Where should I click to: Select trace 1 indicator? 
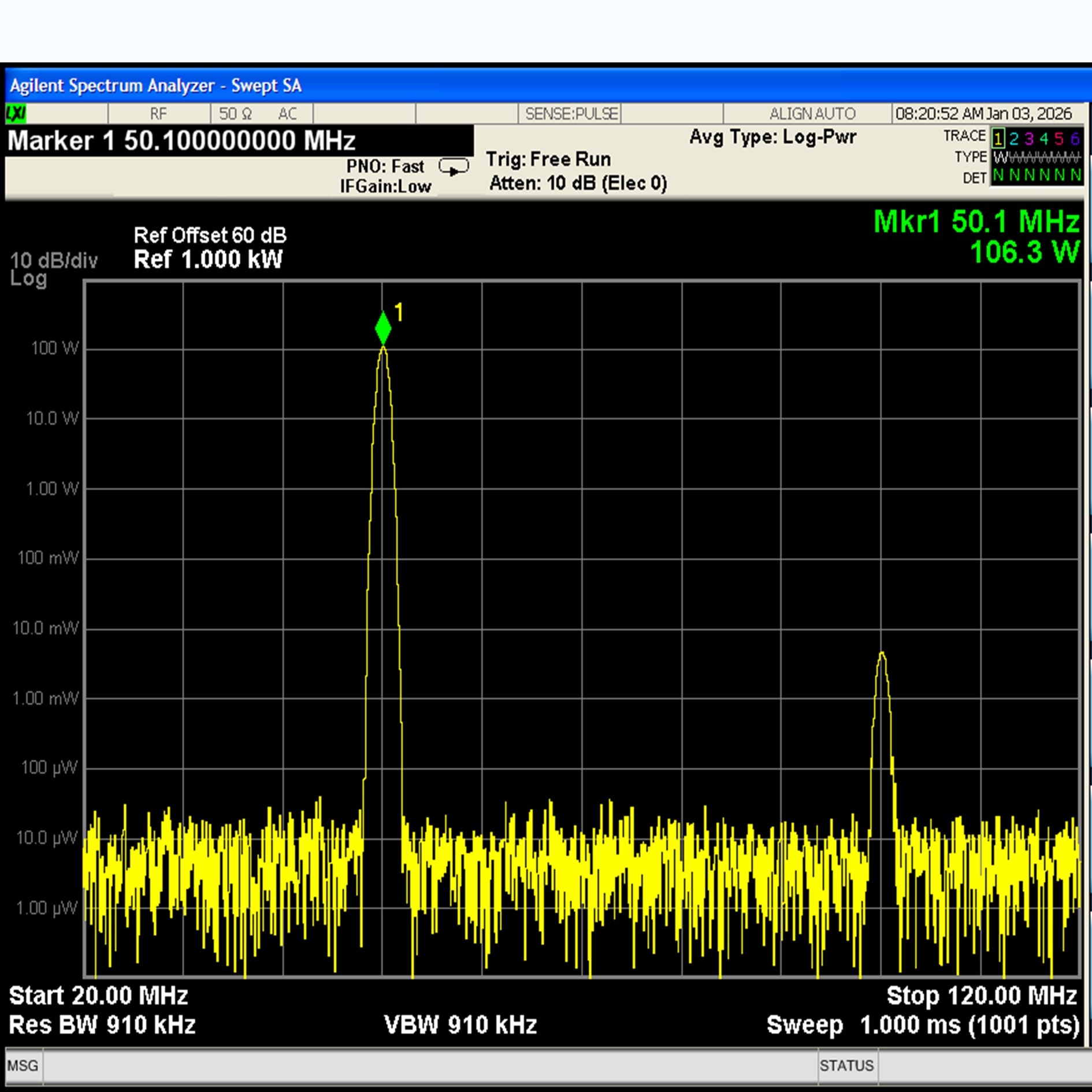click(x=998, y=139)
